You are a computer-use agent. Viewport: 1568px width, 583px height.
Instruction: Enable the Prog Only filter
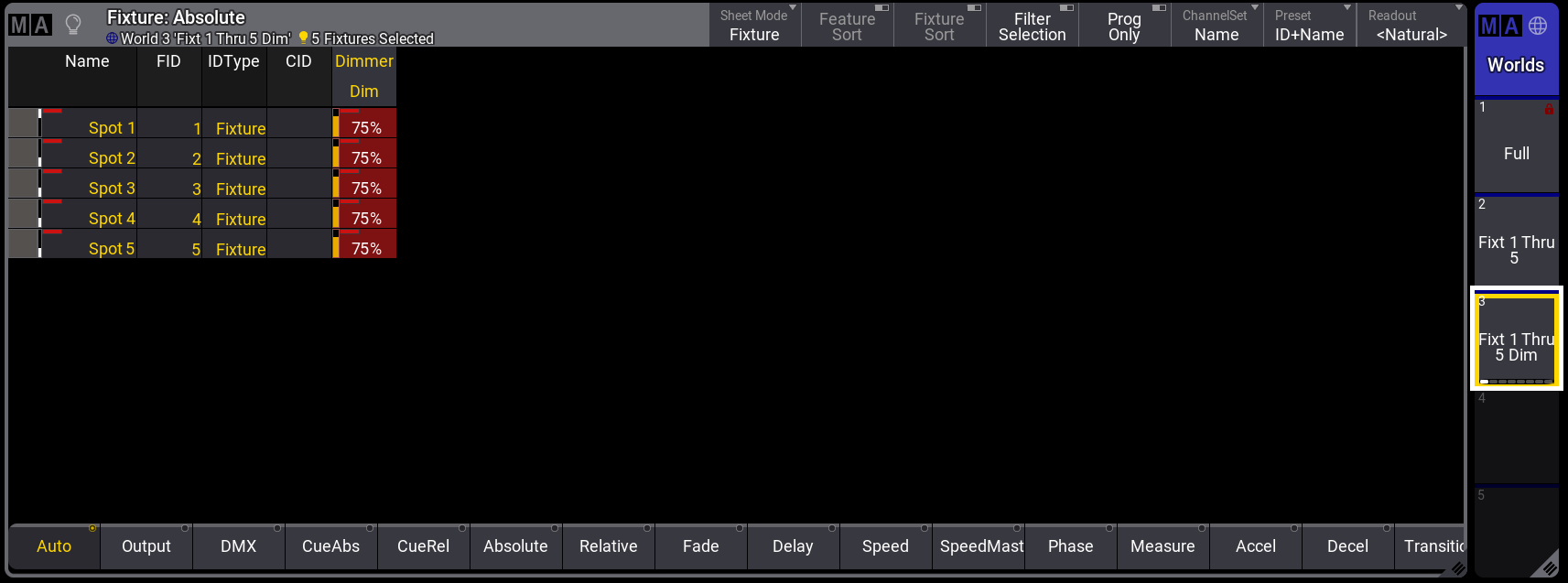pos(1124,26)
